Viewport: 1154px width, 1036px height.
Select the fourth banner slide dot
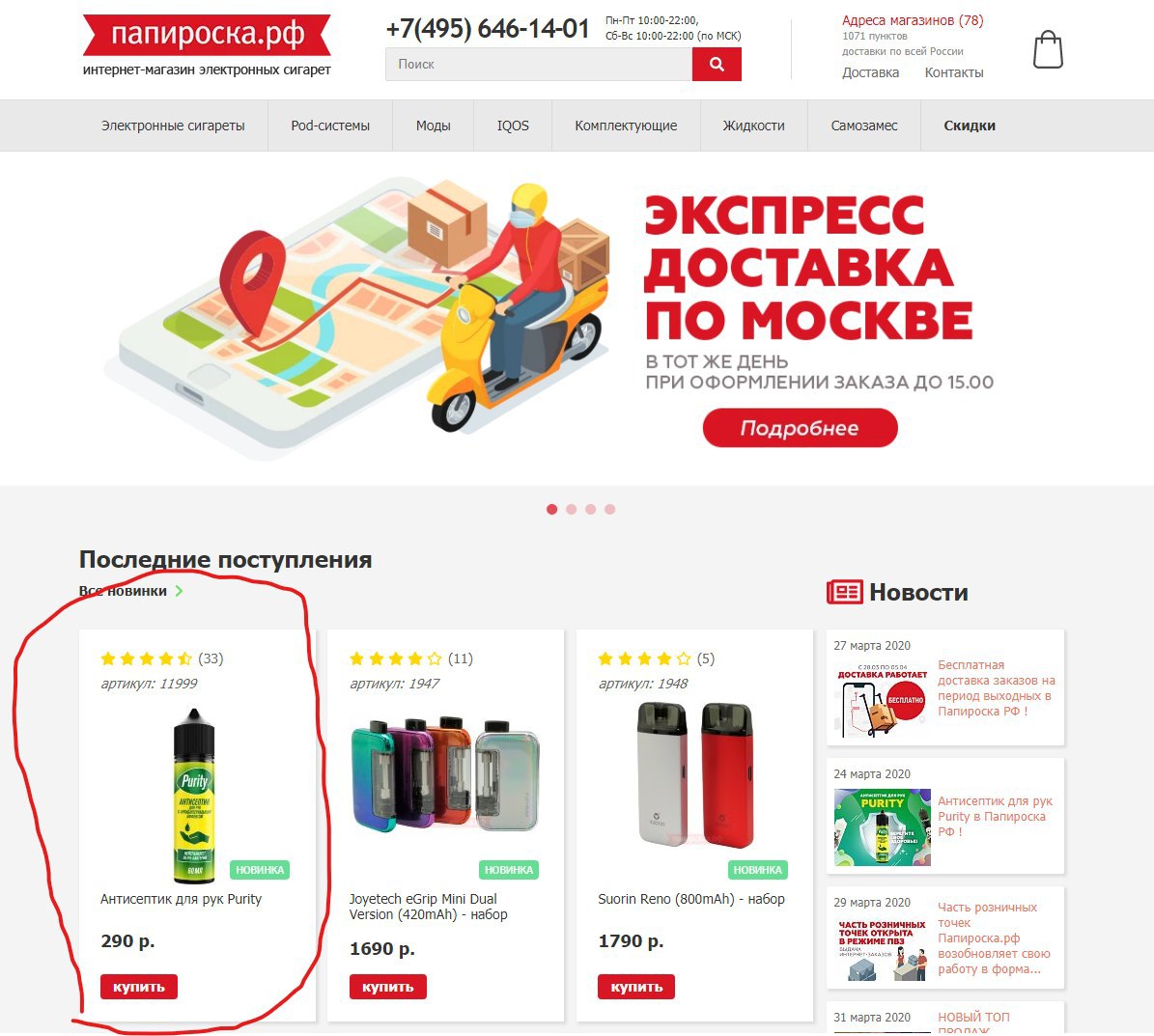click(609, 509)
